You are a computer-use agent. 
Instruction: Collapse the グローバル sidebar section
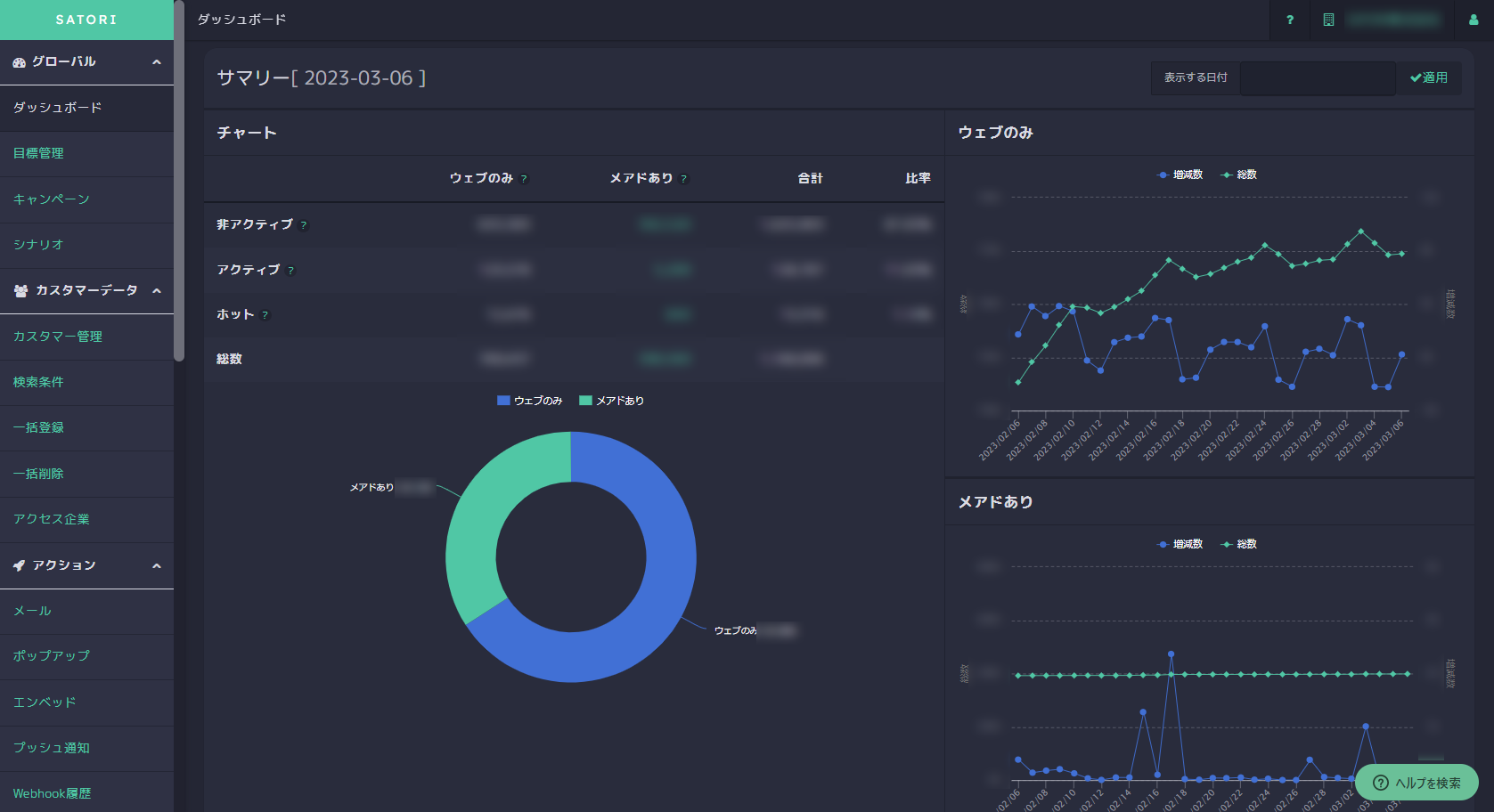pos(157,62)
